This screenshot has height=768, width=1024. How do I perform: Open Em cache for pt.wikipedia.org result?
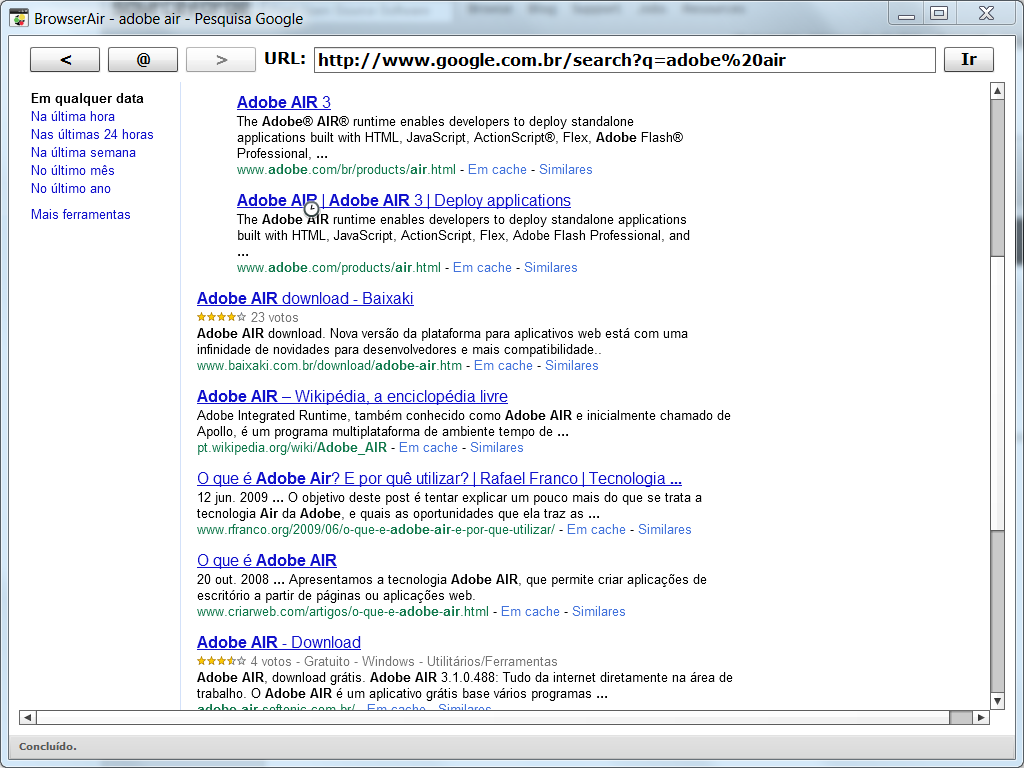[428, 448]
